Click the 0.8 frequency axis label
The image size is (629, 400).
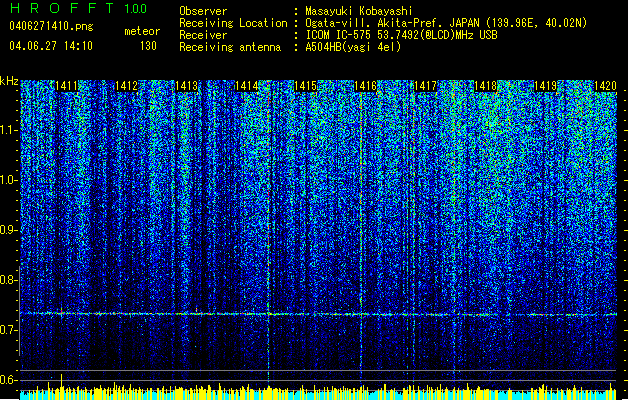tap(9, 280)
